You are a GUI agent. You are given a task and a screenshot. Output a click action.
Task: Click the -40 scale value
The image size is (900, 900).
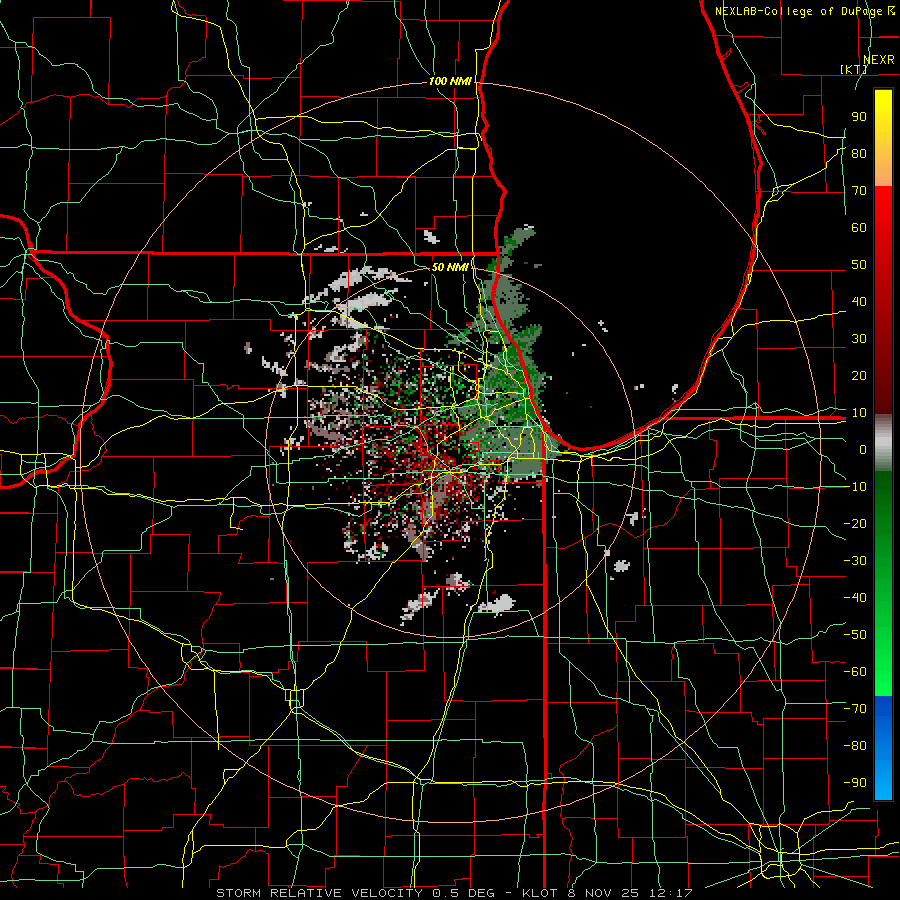855,598
